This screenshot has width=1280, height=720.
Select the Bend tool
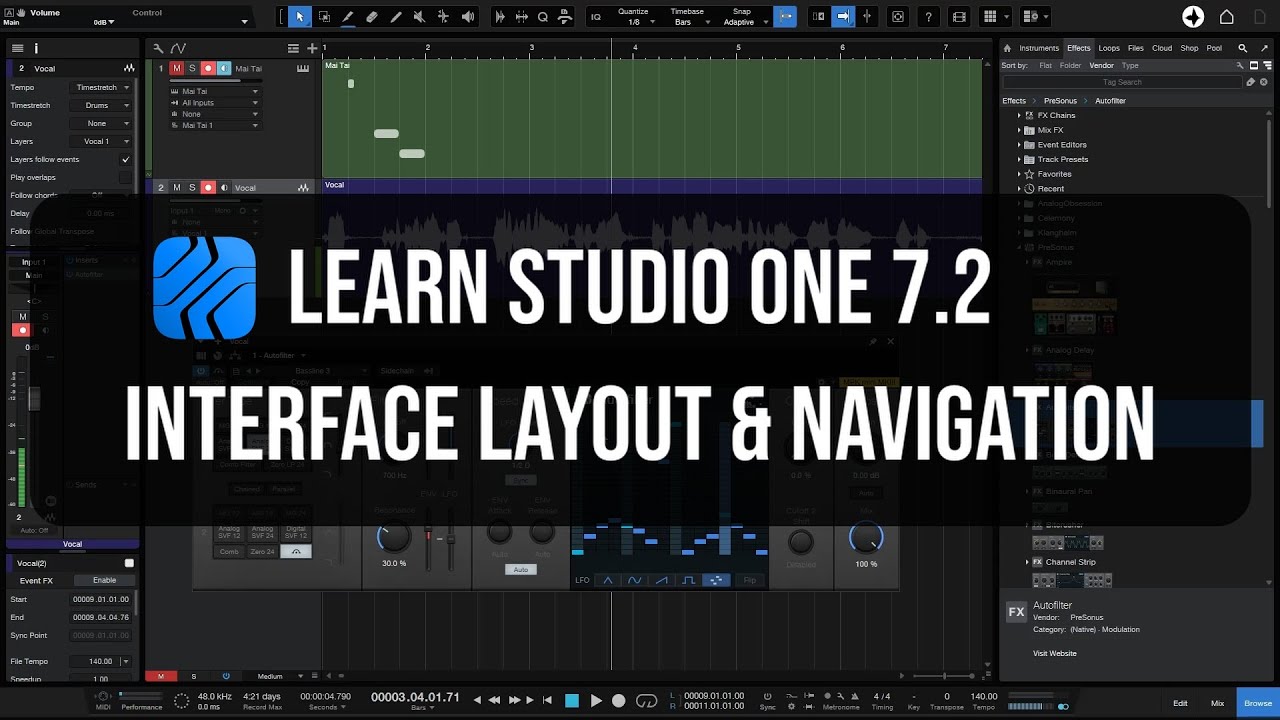(444, 17)
